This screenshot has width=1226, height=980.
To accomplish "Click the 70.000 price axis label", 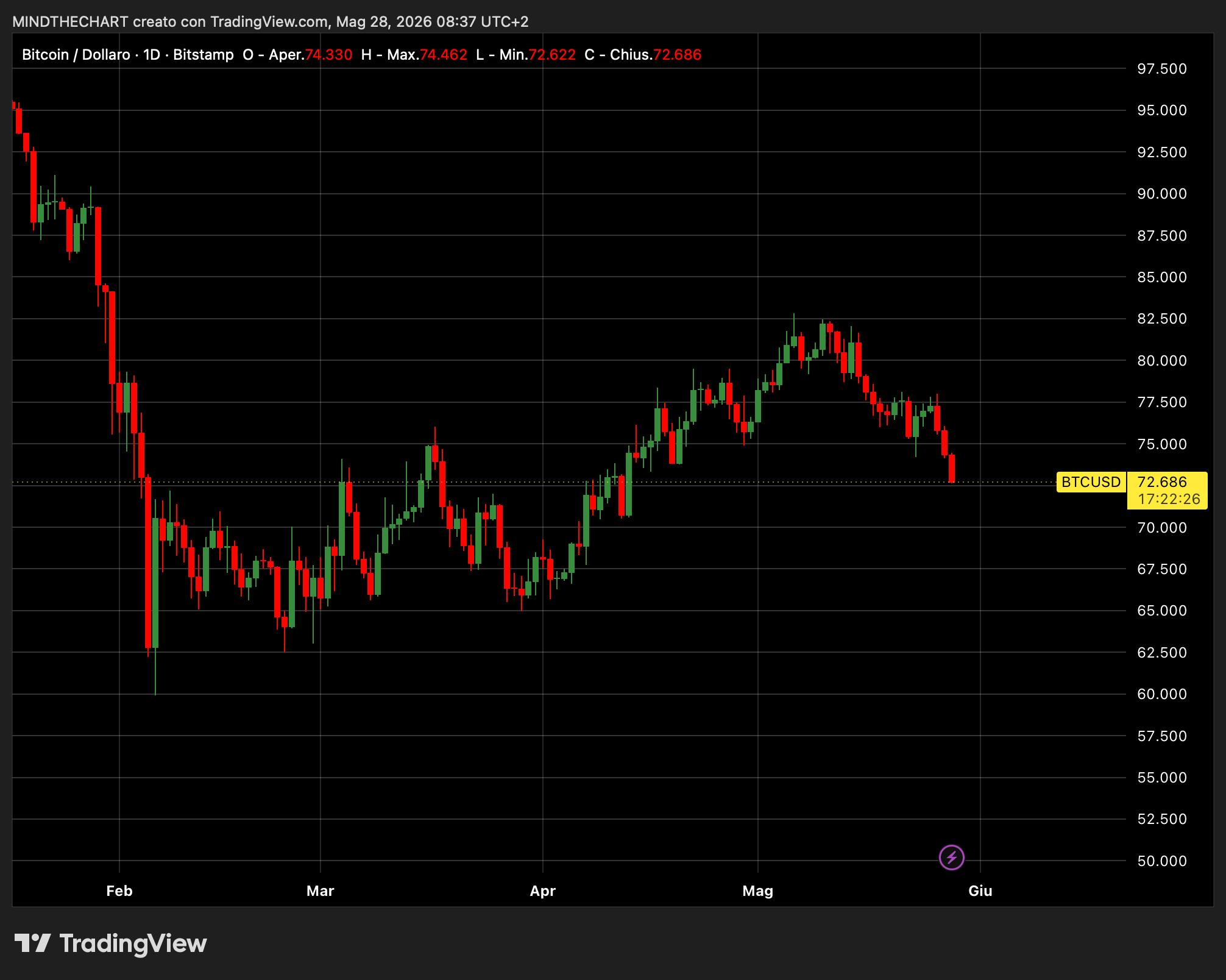I will pyautogui.click(x=1162, y=528).
